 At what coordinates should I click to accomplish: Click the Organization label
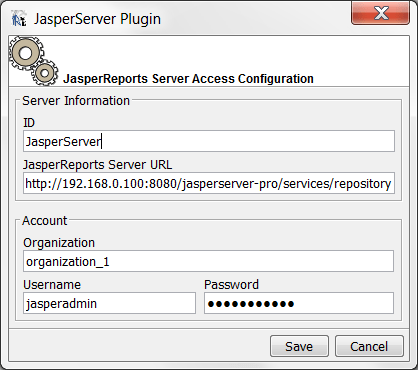tap(59, 243)
